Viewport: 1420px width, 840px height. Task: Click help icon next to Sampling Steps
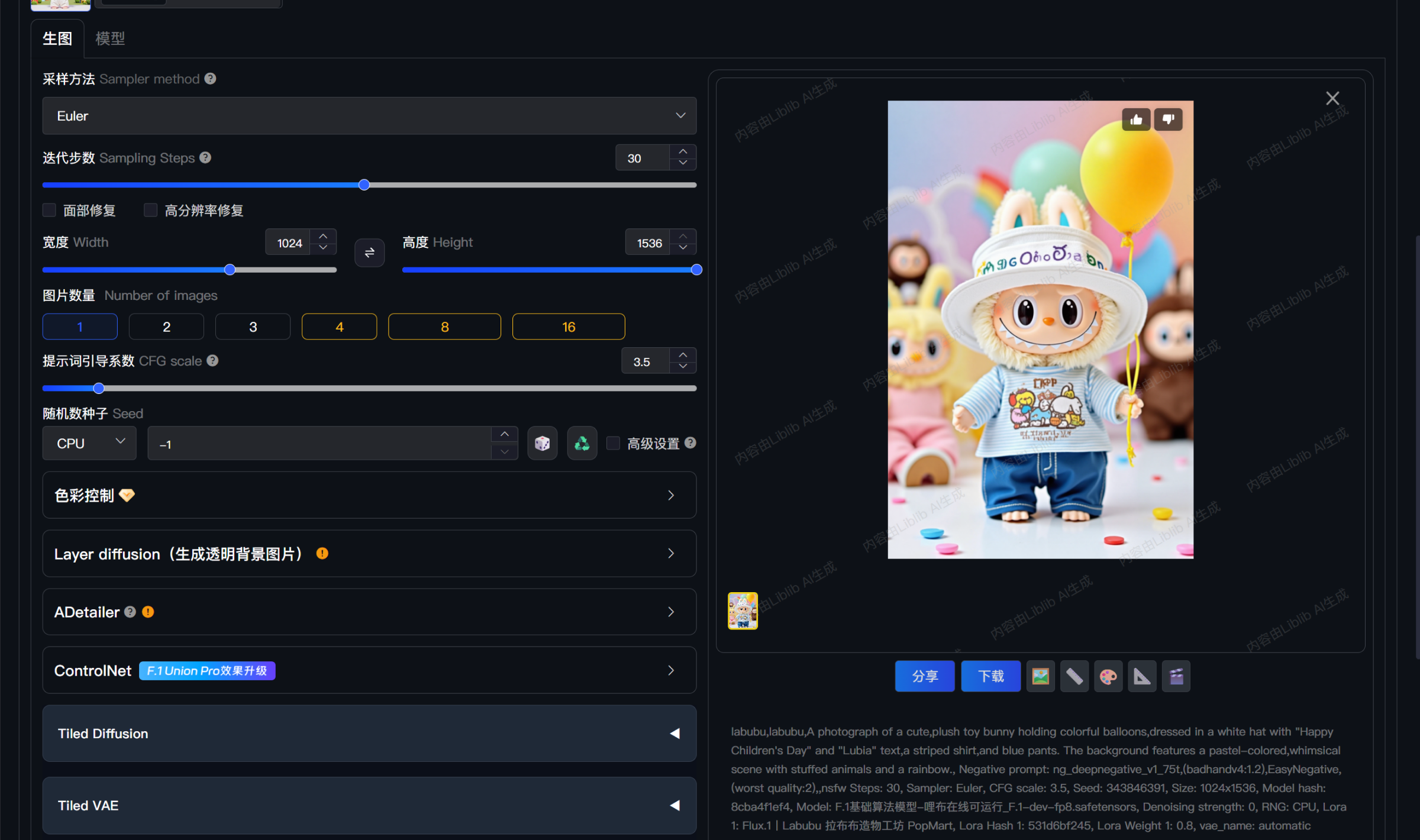click(x=205, y=158)
